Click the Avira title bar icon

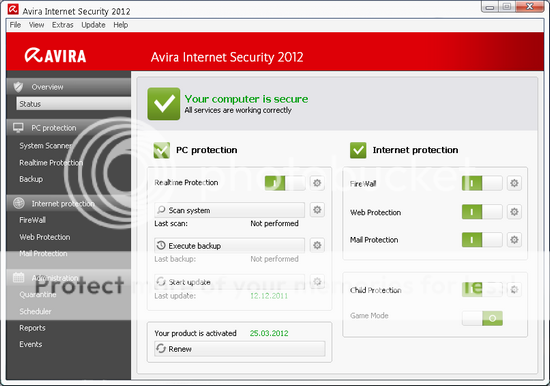point(13,9)
